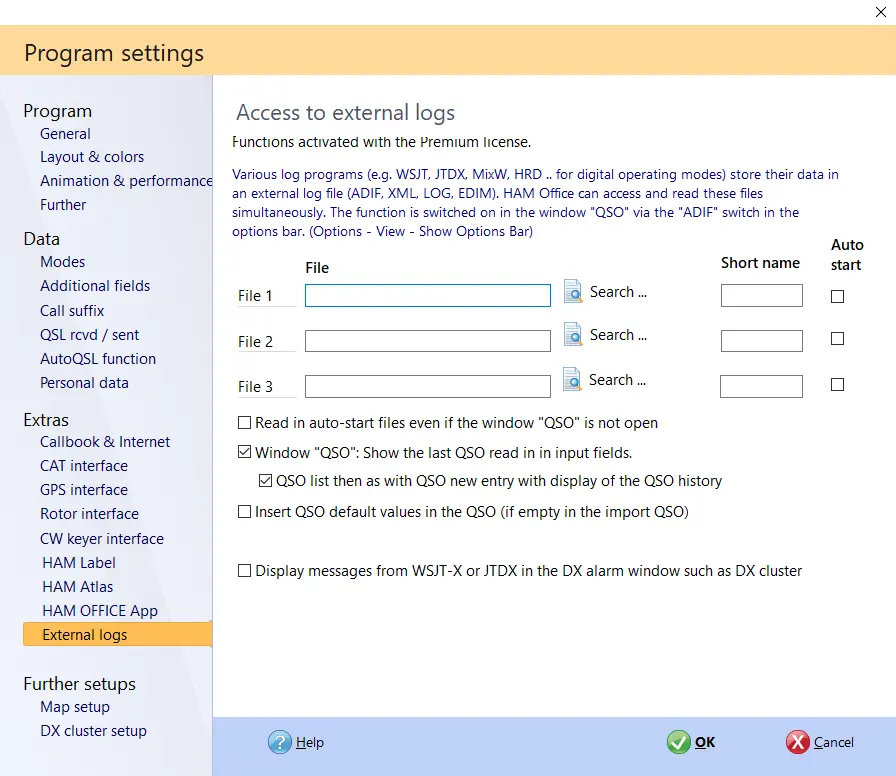Open Callbook & Internet settings
The image size is (896, 776).
pyautogui.click(x=105, y=442)
